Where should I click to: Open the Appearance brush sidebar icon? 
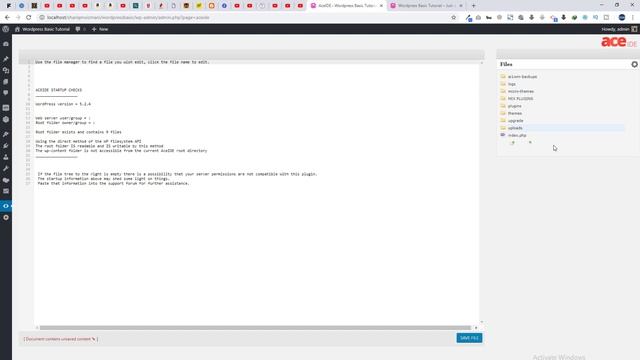(6, 134)
